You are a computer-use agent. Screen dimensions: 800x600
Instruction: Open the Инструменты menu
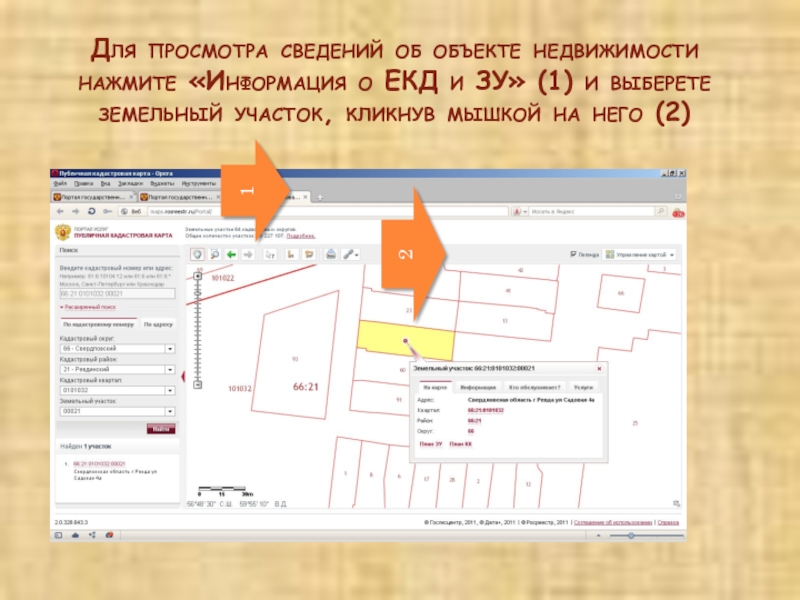[x=199, y=183]
